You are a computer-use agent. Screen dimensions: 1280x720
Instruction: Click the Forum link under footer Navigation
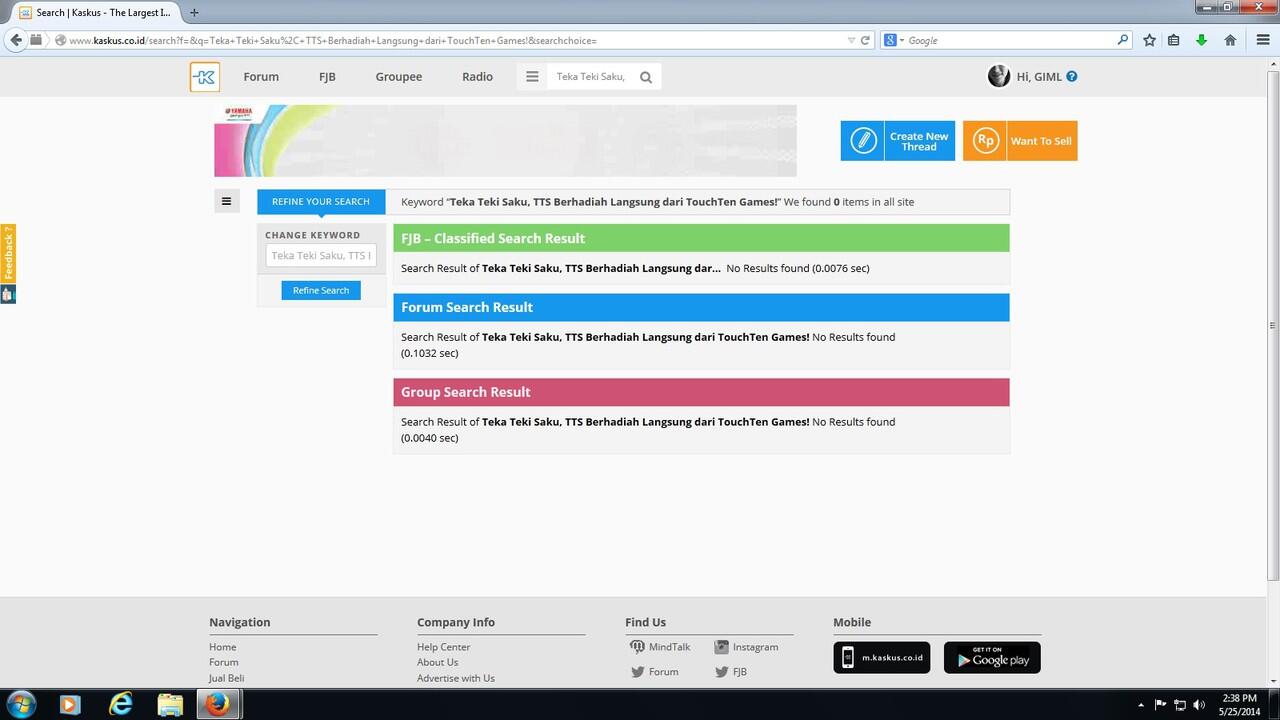(x=223, y=662)
